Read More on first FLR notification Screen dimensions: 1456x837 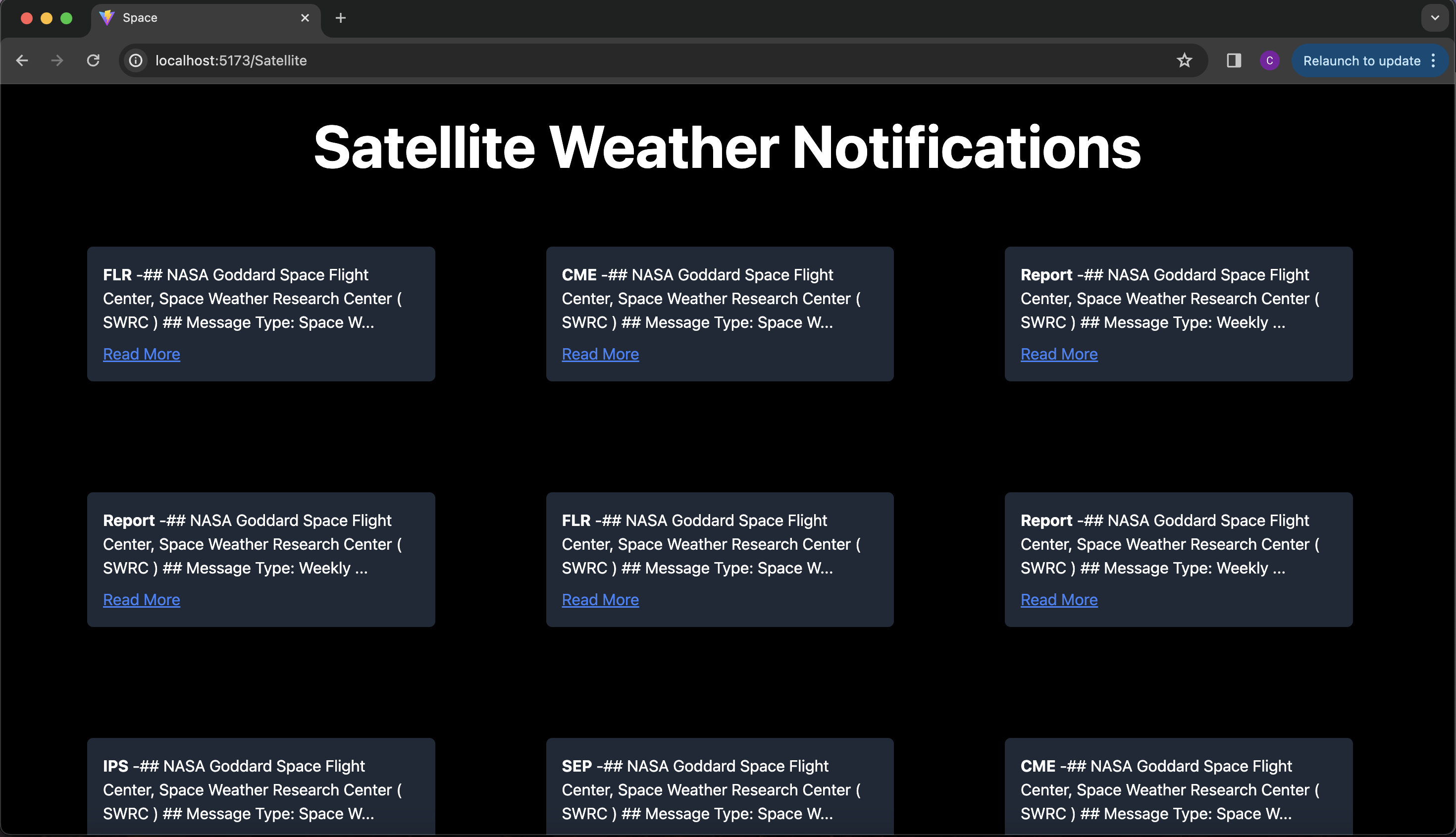click(142, 354)
